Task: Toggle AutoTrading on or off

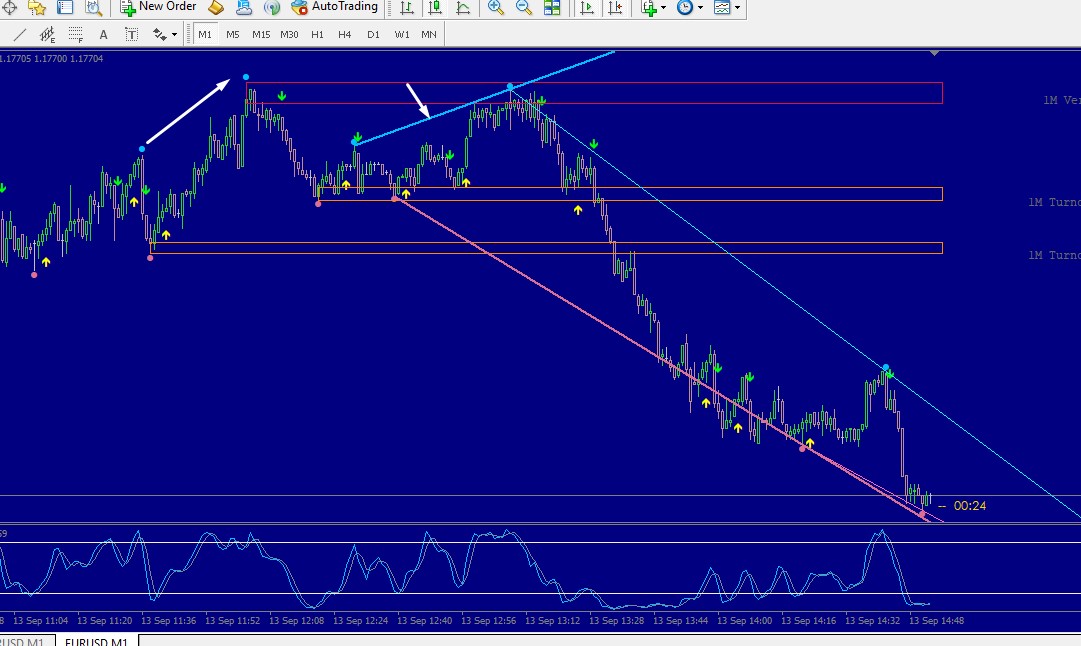Action: tap(334, 7)
